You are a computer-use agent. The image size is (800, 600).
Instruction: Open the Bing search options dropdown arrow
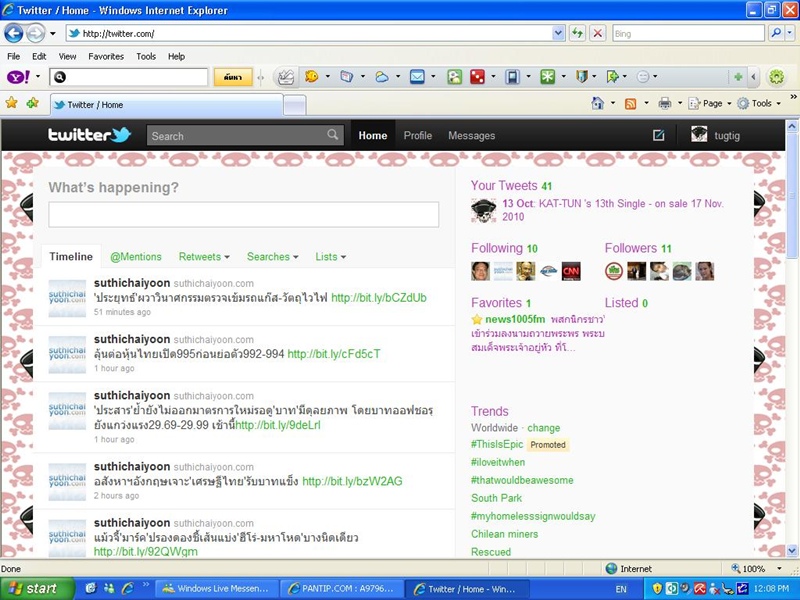[789, 34]
